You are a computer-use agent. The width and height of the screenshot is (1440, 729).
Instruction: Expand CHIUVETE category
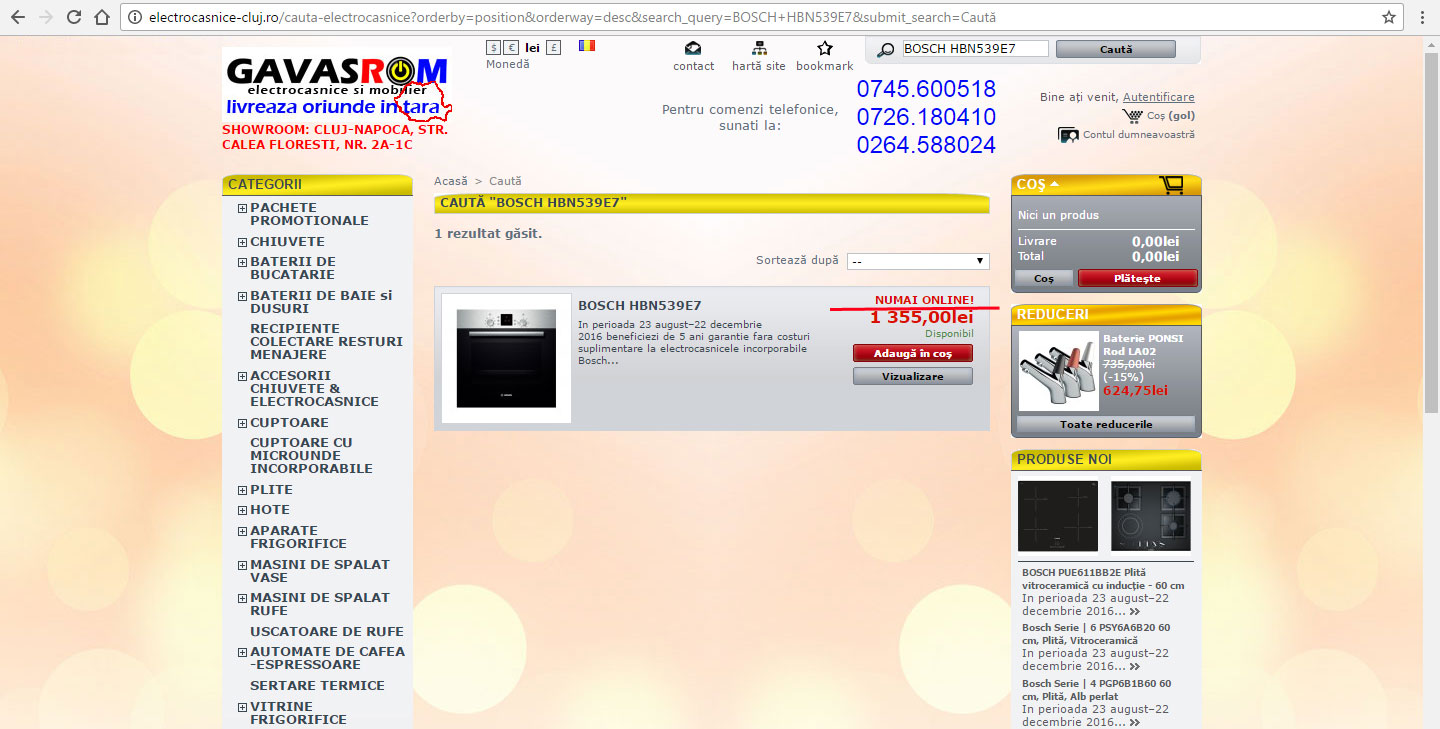pos(242,242)
